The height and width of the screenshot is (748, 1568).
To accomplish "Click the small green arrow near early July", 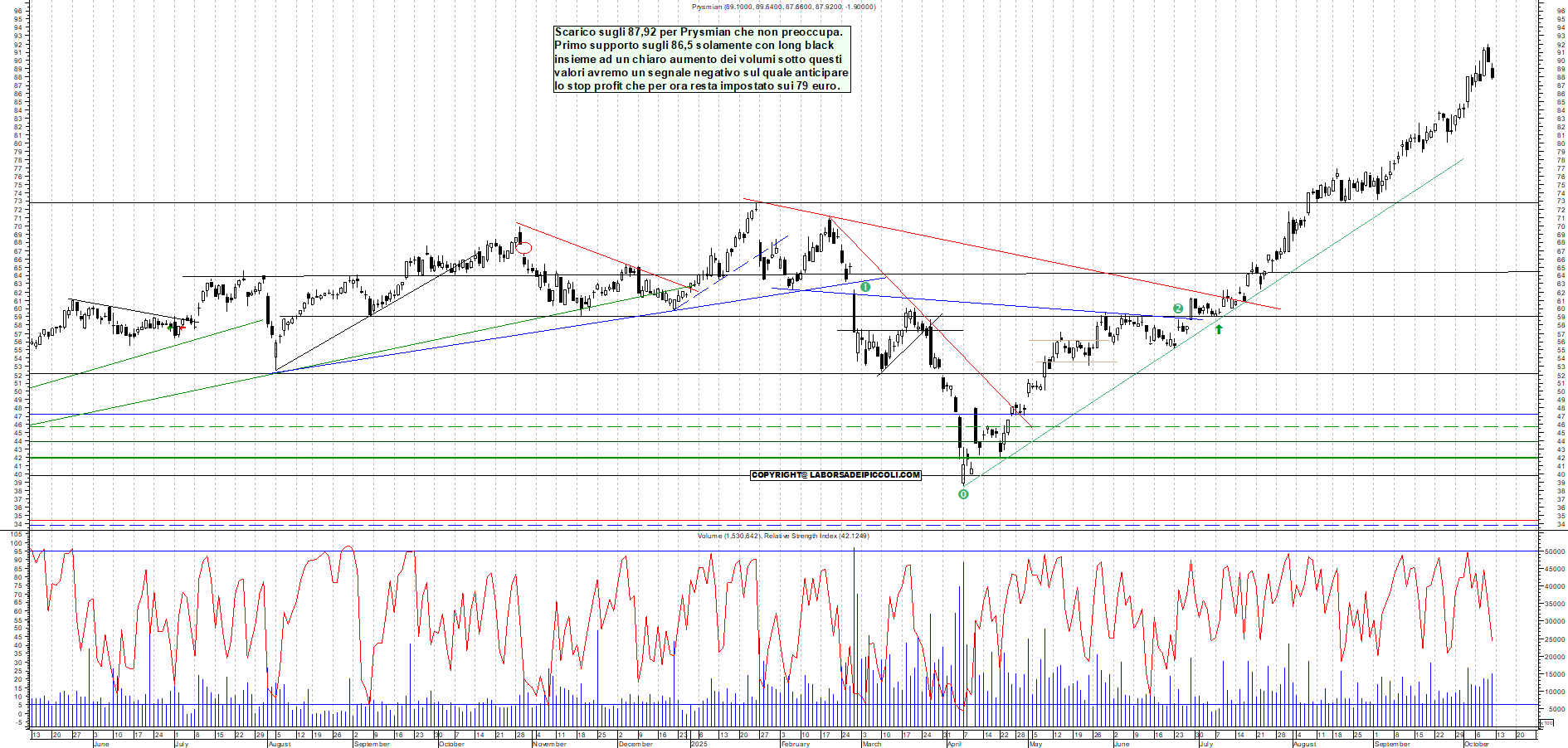I will (170, 327).
